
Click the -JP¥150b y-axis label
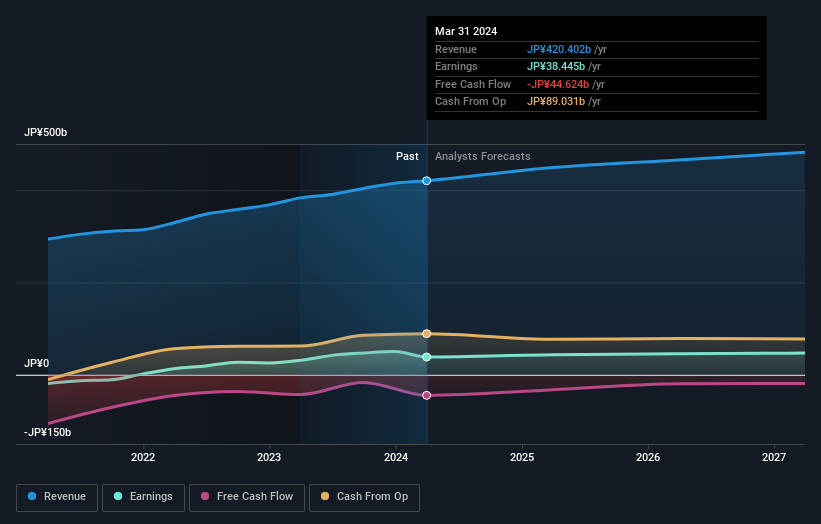point(48,432)
